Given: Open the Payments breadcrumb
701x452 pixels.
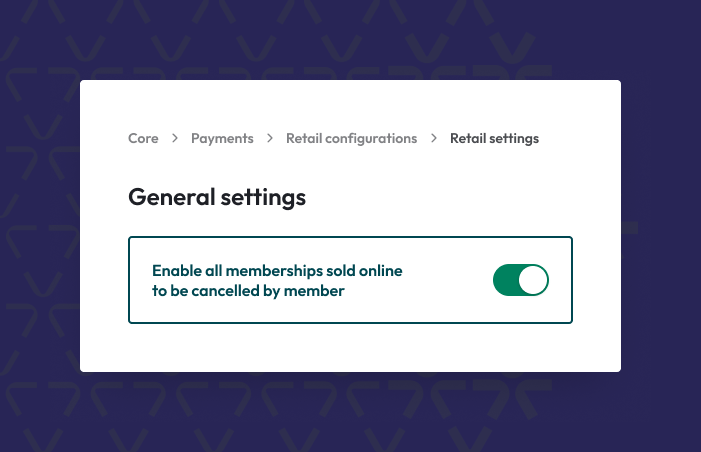Looking at the screenshot, I should [222, 139].
